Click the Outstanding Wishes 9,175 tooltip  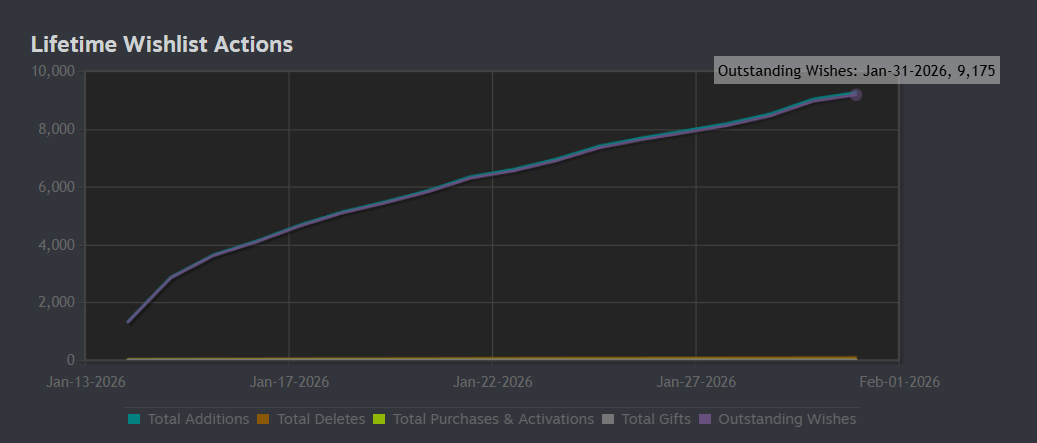[x=857, y=71]
